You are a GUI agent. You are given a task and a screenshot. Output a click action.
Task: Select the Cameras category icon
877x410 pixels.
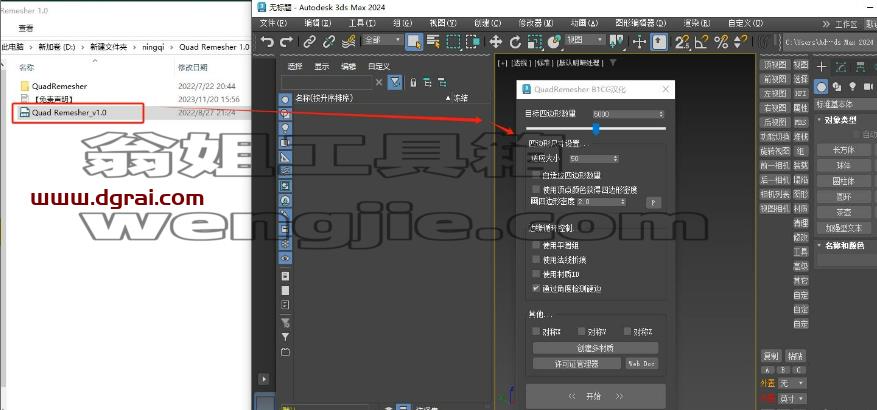[x=868, y=87]
